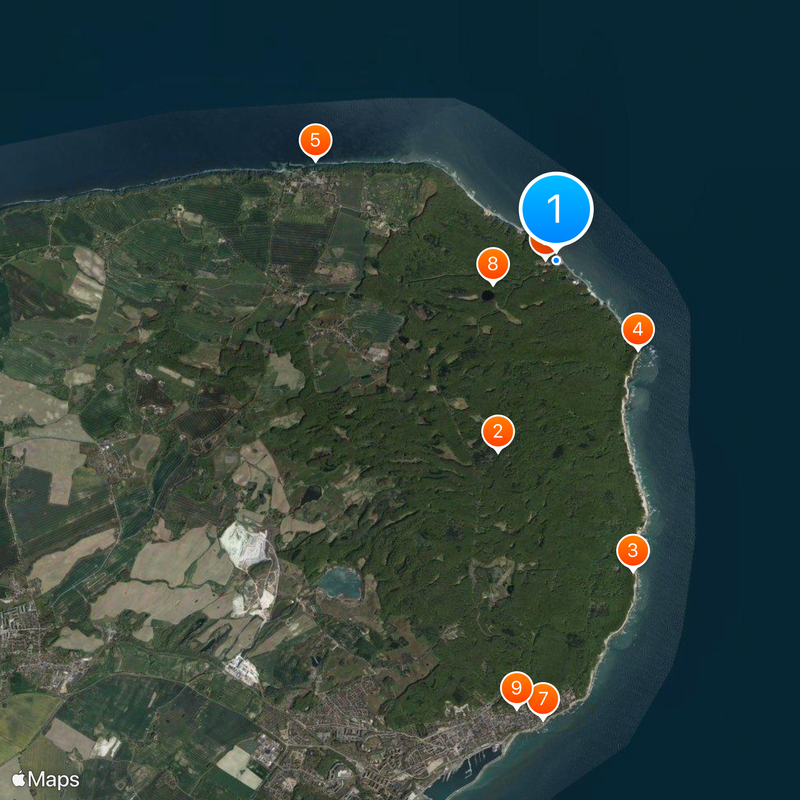Open the orange pin labeled 9
This screenshot has width=800, height=800.
tap(516, 690)
